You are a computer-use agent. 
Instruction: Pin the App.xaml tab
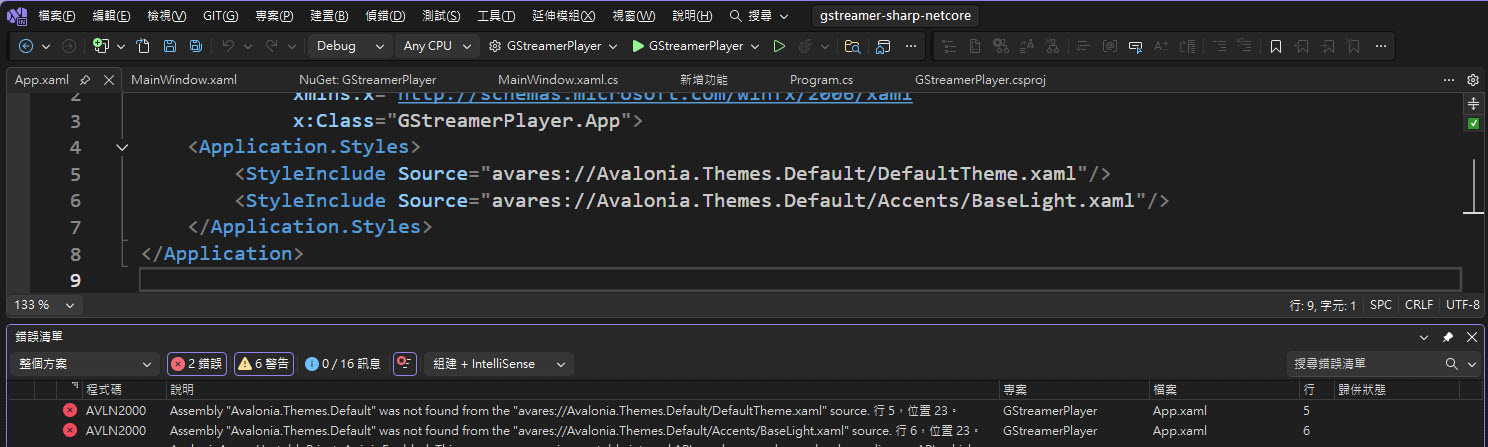(85, 80)
